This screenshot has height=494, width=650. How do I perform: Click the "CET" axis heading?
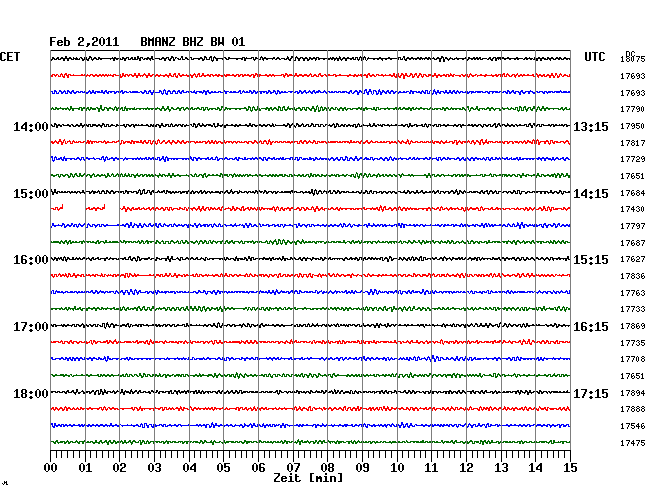pos(10,57)
